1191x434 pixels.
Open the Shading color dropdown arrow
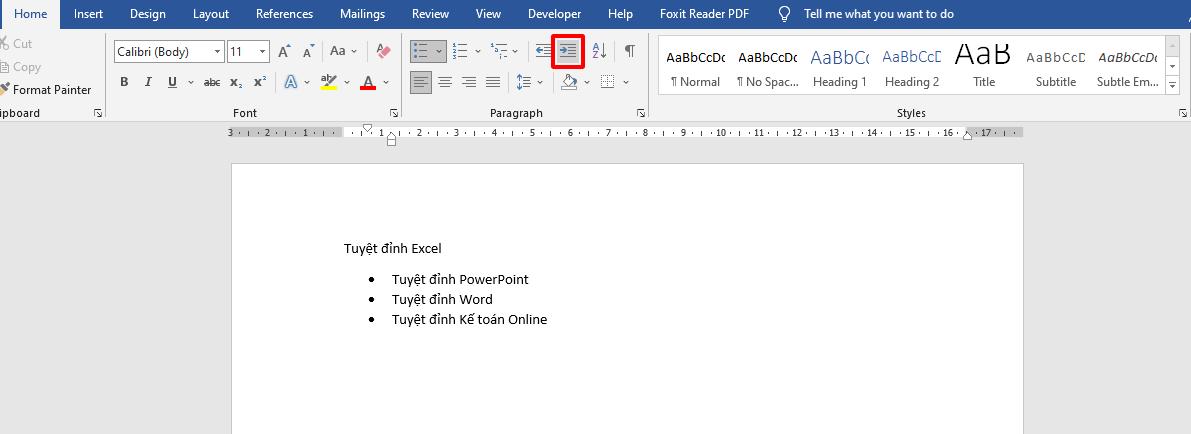[587, 82]
